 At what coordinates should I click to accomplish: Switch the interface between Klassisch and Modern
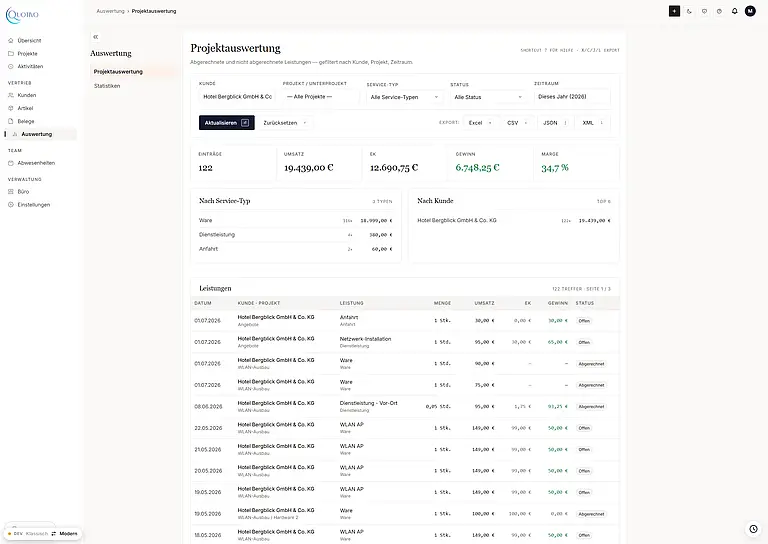point(53,534)
